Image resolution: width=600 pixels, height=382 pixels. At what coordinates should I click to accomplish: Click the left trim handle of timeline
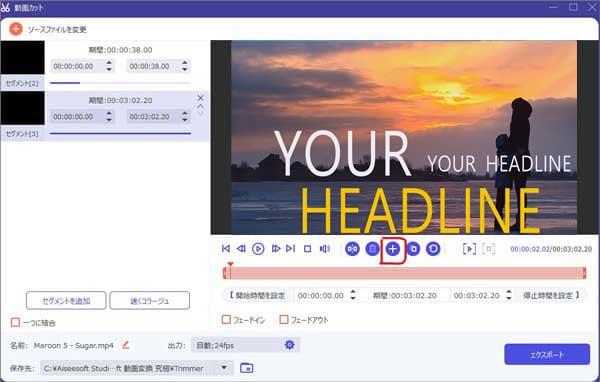point(225,273)
